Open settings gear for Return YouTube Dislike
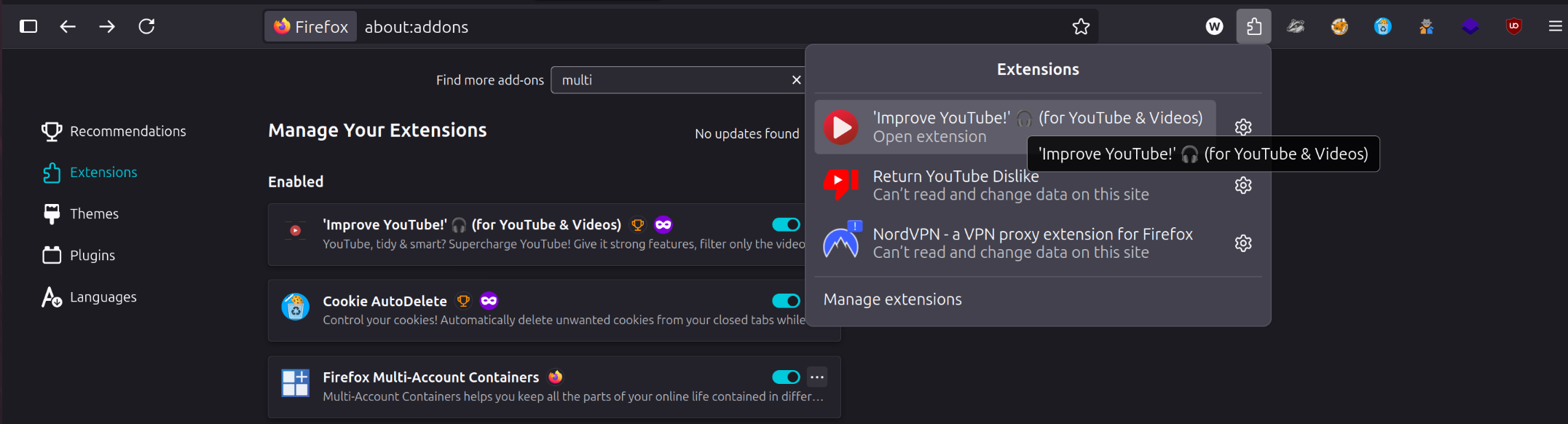The height and width of the screenshot is (424, 1568). [x=1243, y=185]
